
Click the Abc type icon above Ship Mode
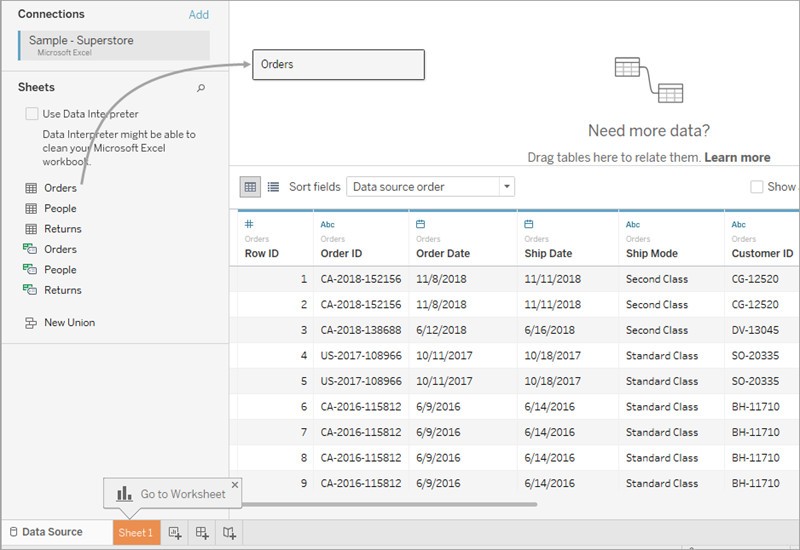[x=633, y=224]
